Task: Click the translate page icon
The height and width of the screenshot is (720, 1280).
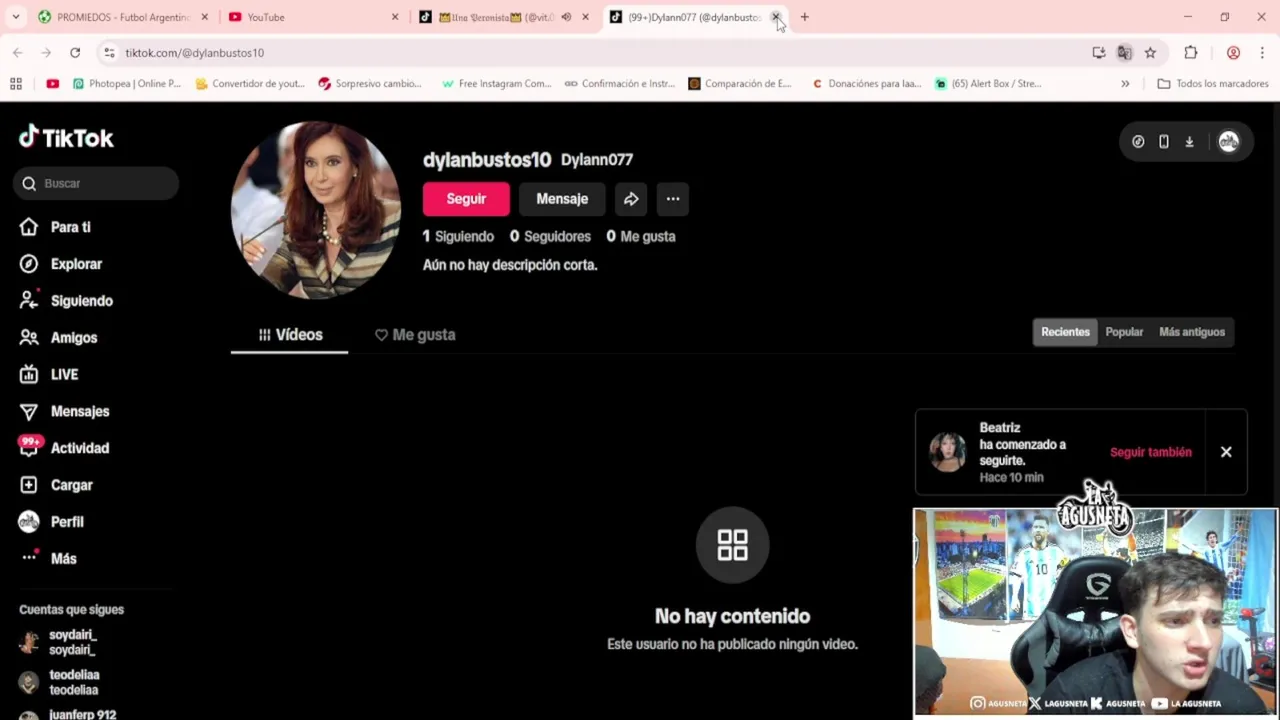Action: 1124,53
